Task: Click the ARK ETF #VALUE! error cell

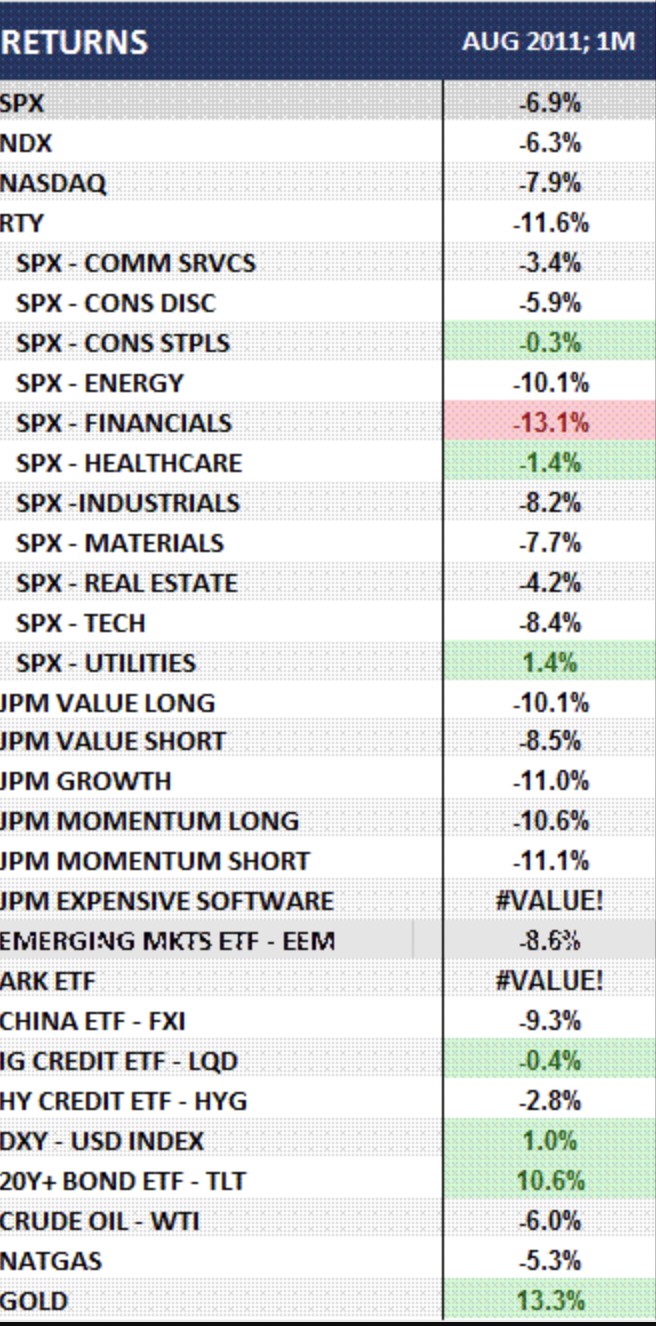Action: coord(549,980)
